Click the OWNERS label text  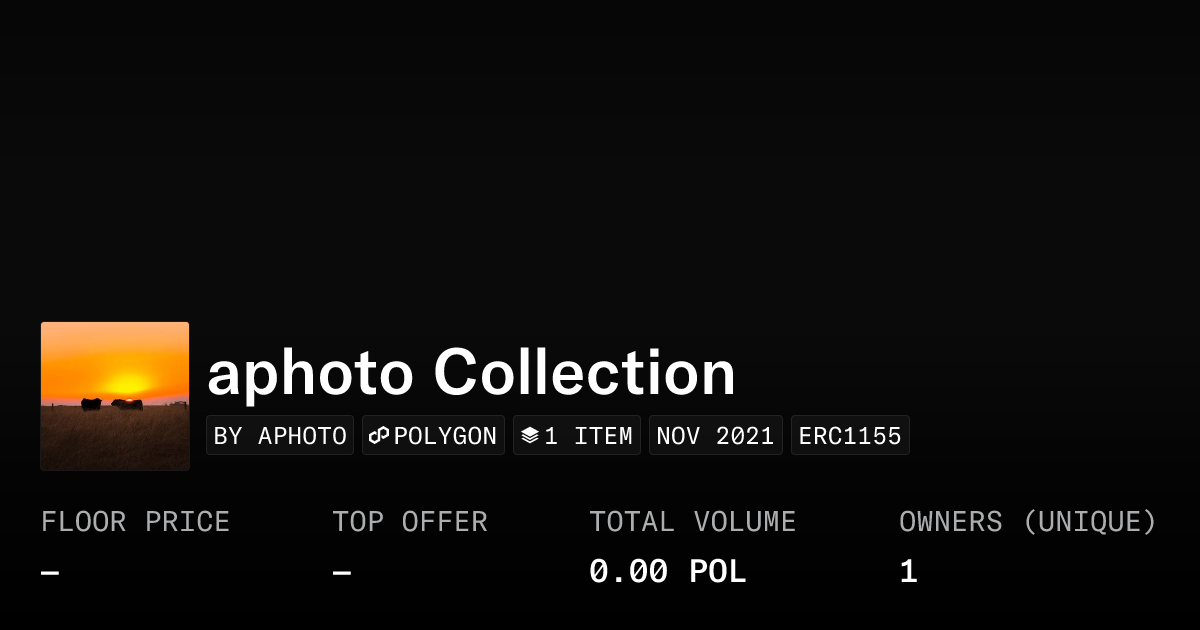[950, 522]
